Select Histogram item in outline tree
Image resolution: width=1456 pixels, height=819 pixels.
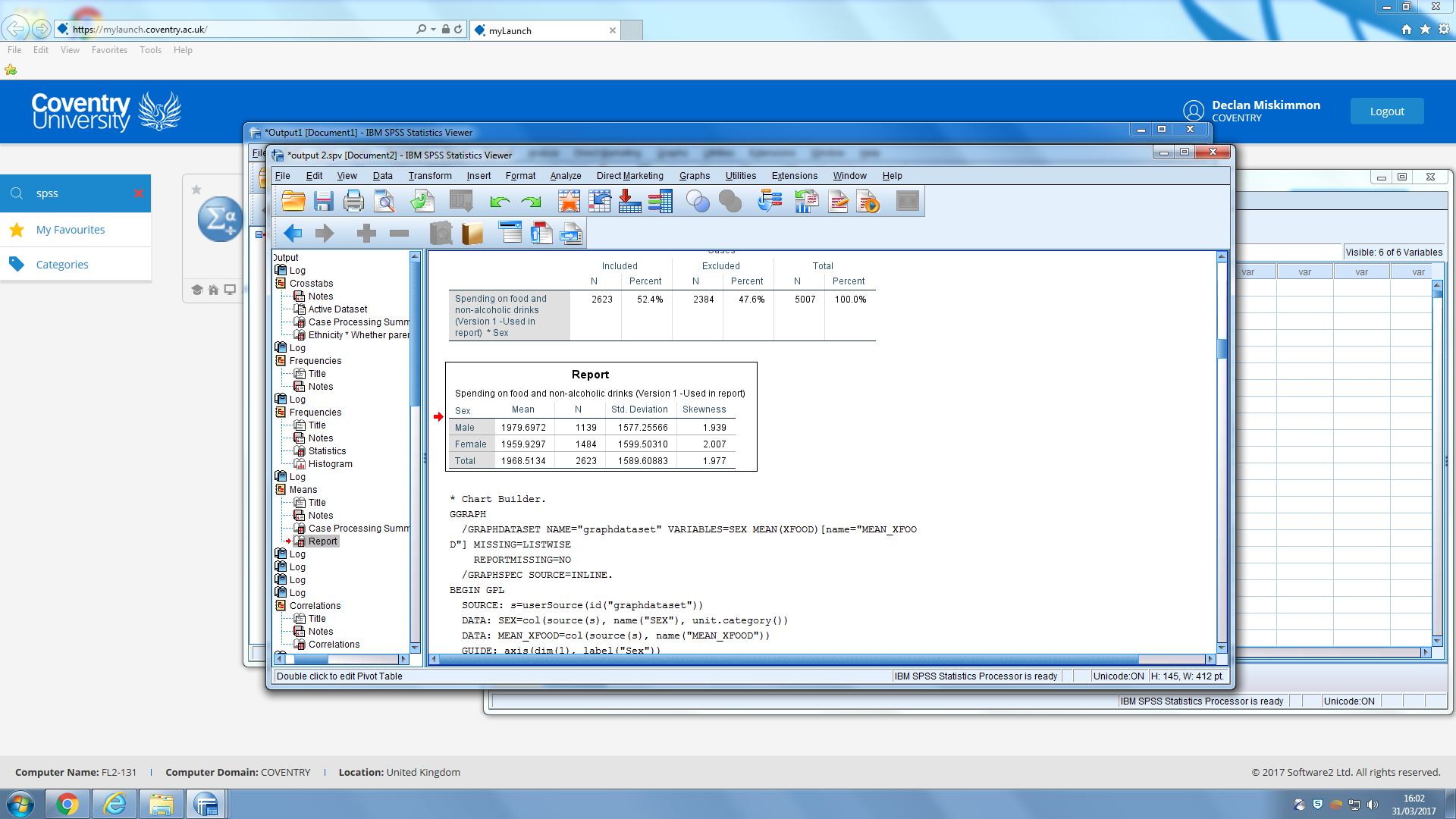330,464
